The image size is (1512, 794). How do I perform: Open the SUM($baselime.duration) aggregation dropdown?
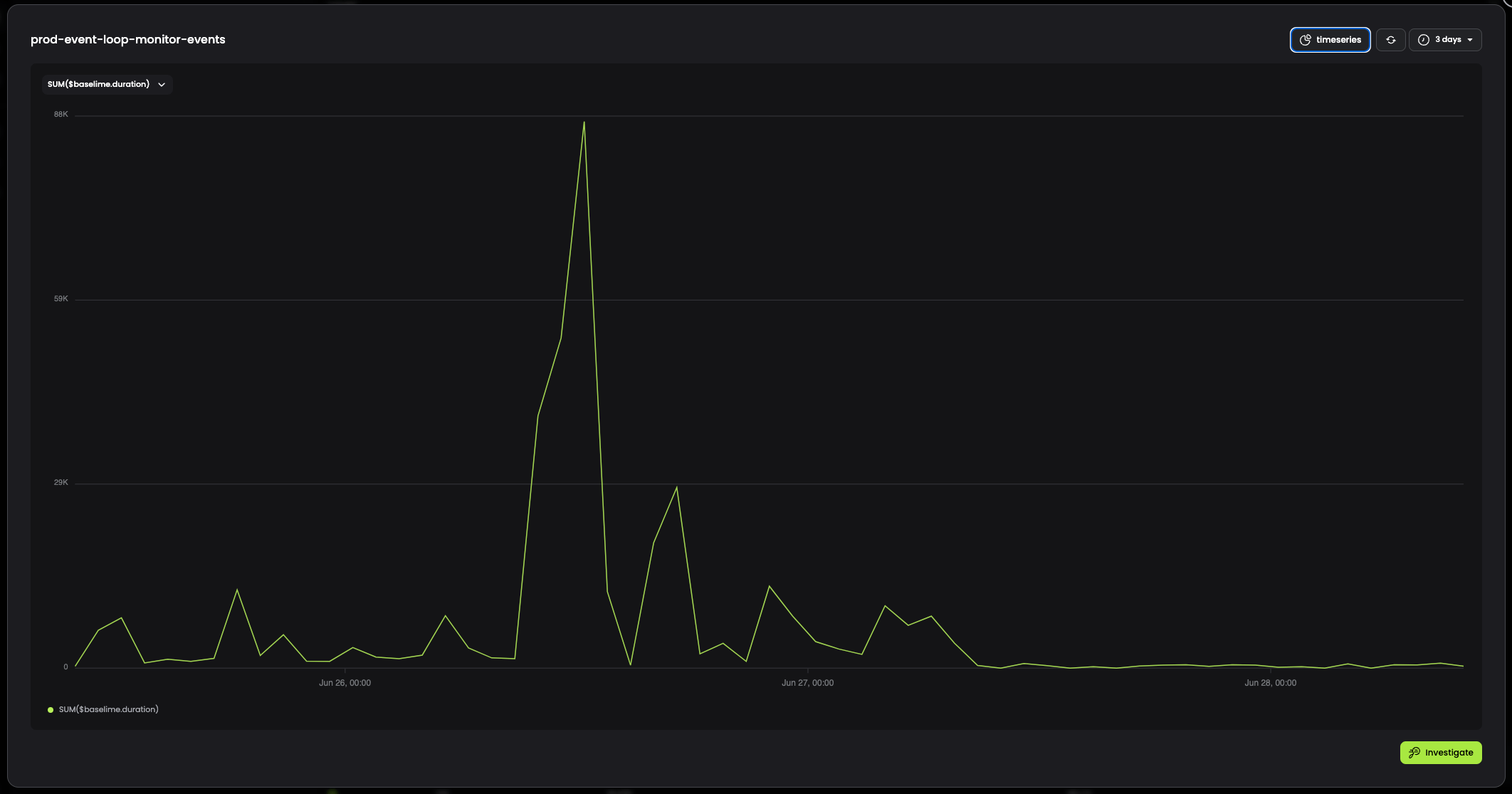[x=107, y=84]
